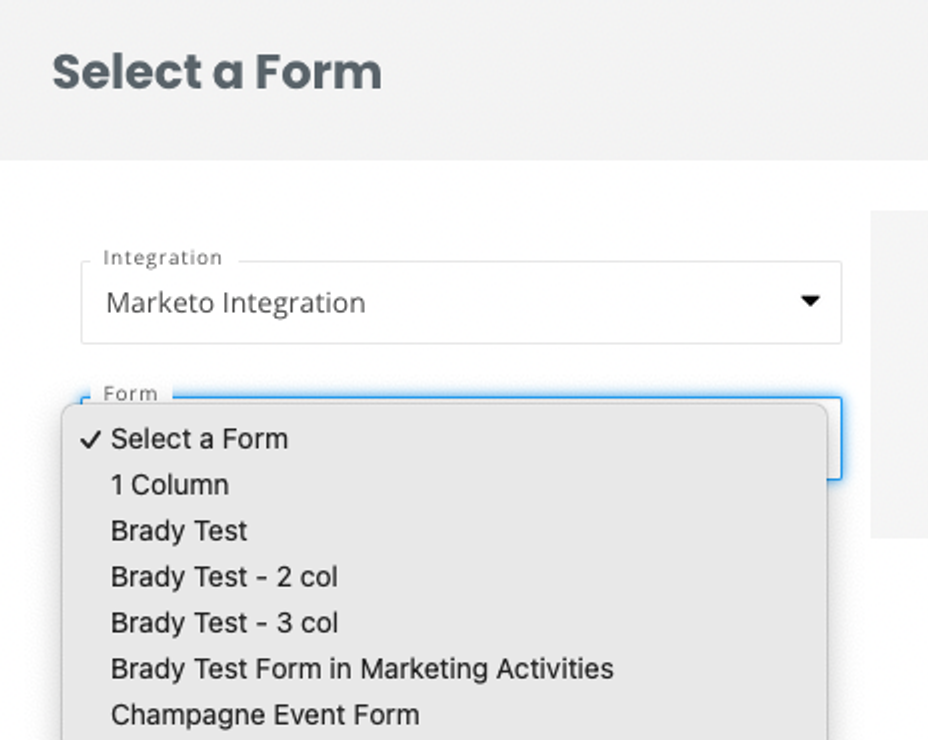This screenshot has height=740, width=928.
Task: Click the Integration dropdown caret arrow
Action: [x=810, y=301]
